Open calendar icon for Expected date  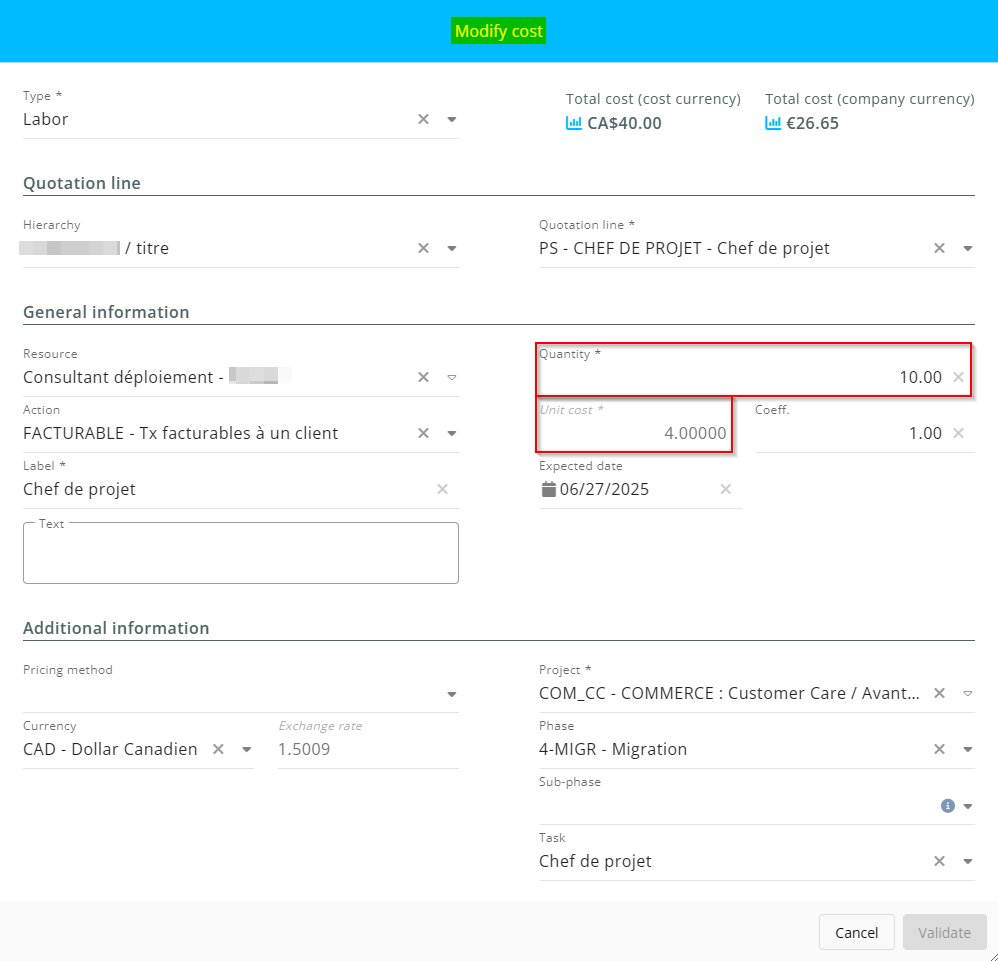point(548,489)
